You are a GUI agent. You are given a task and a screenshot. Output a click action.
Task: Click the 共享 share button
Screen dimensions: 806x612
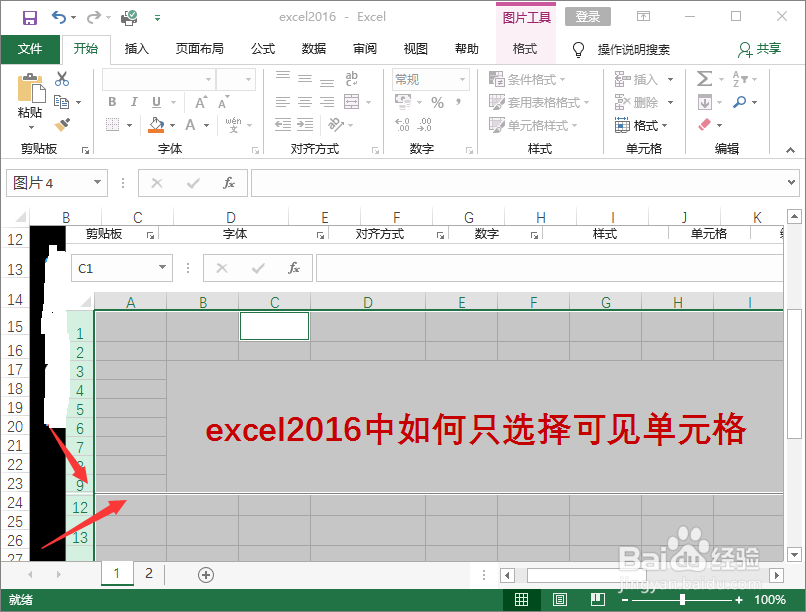tap(760, 49)
